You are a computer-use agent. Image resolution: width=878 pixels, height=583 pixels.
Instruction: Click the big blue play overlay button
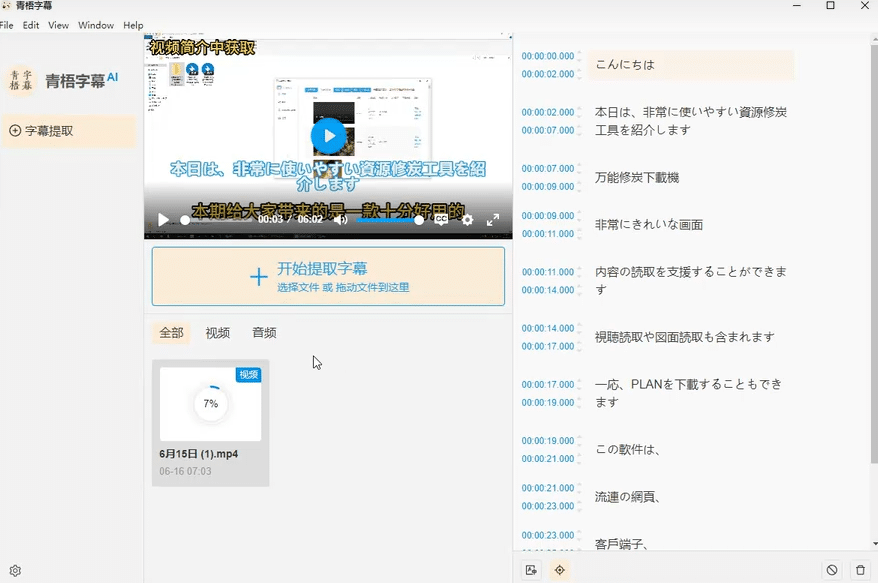tap(329, 136)
